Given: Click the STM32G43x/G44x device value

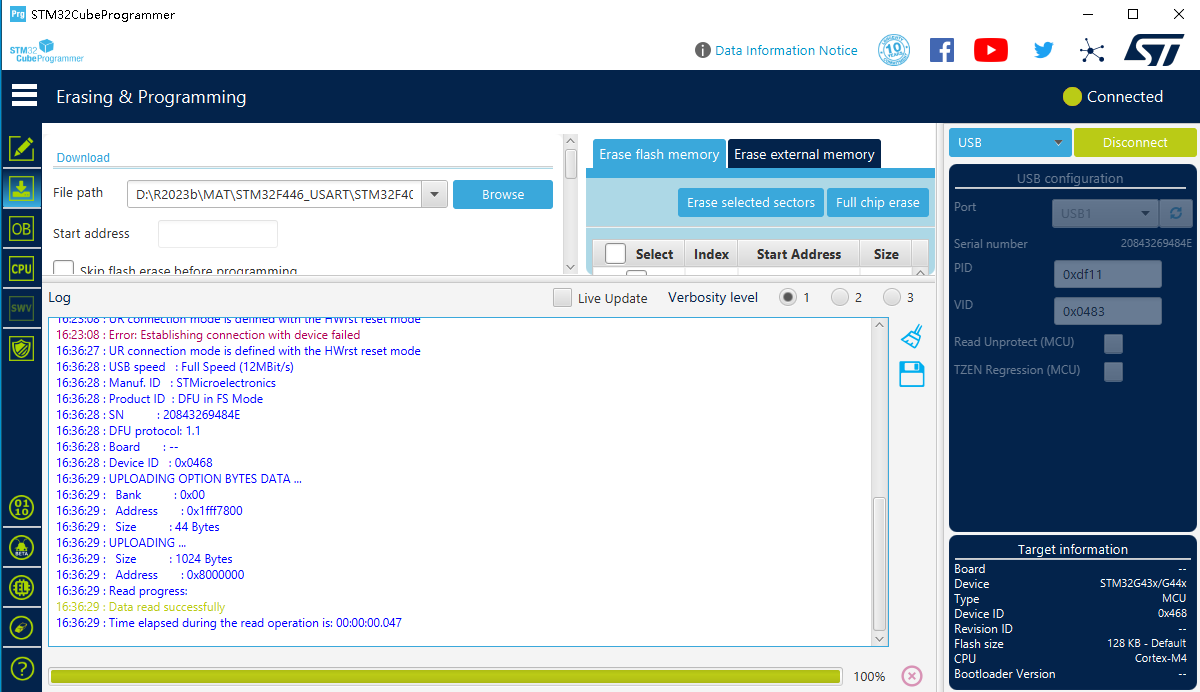Looking at the screenshot, I should click(x=1143, y=584).
